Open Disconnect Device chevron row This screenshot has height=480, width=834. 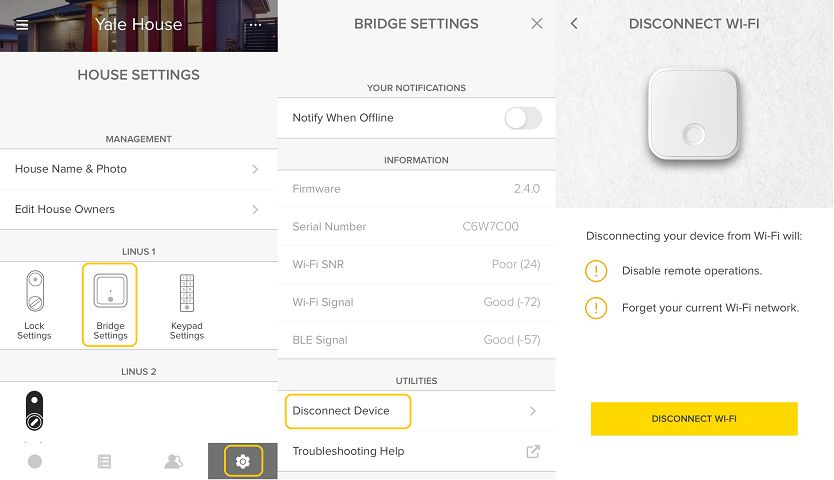click(533, 411)
